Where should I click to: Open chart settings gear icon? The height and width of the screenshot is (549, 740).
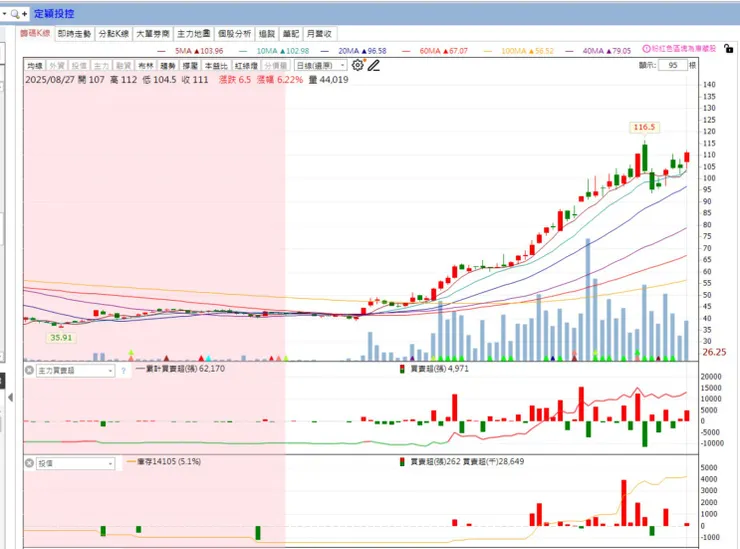tap(358, 65)
